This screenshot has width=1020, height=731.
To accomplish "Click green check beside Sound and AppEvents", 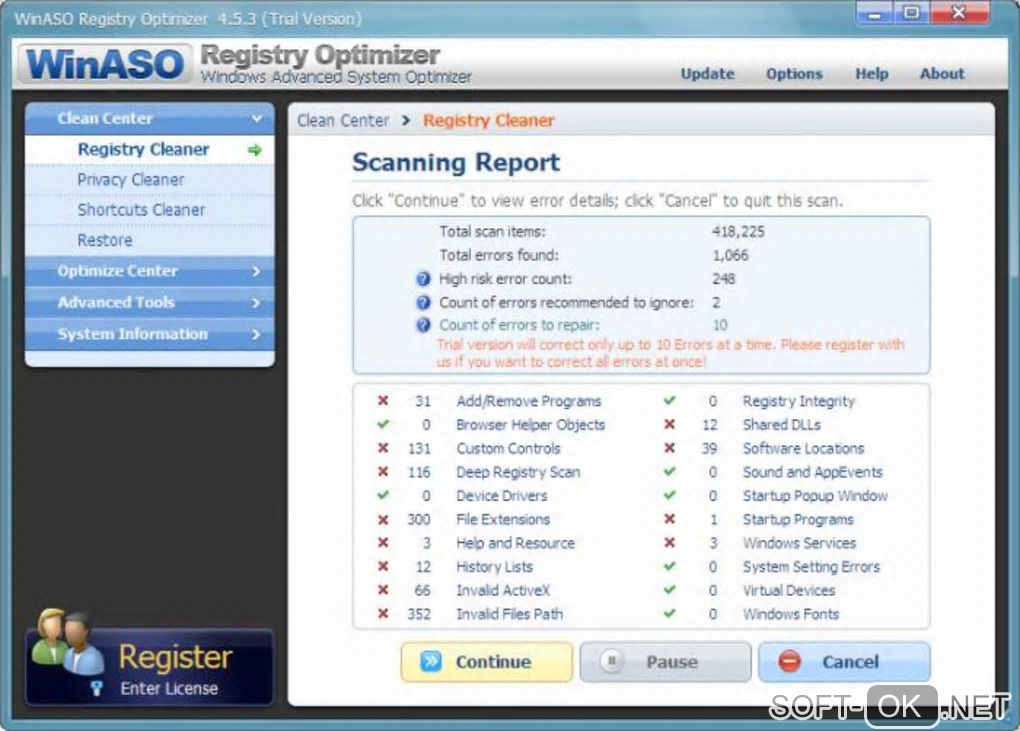I will coord(669,472).
